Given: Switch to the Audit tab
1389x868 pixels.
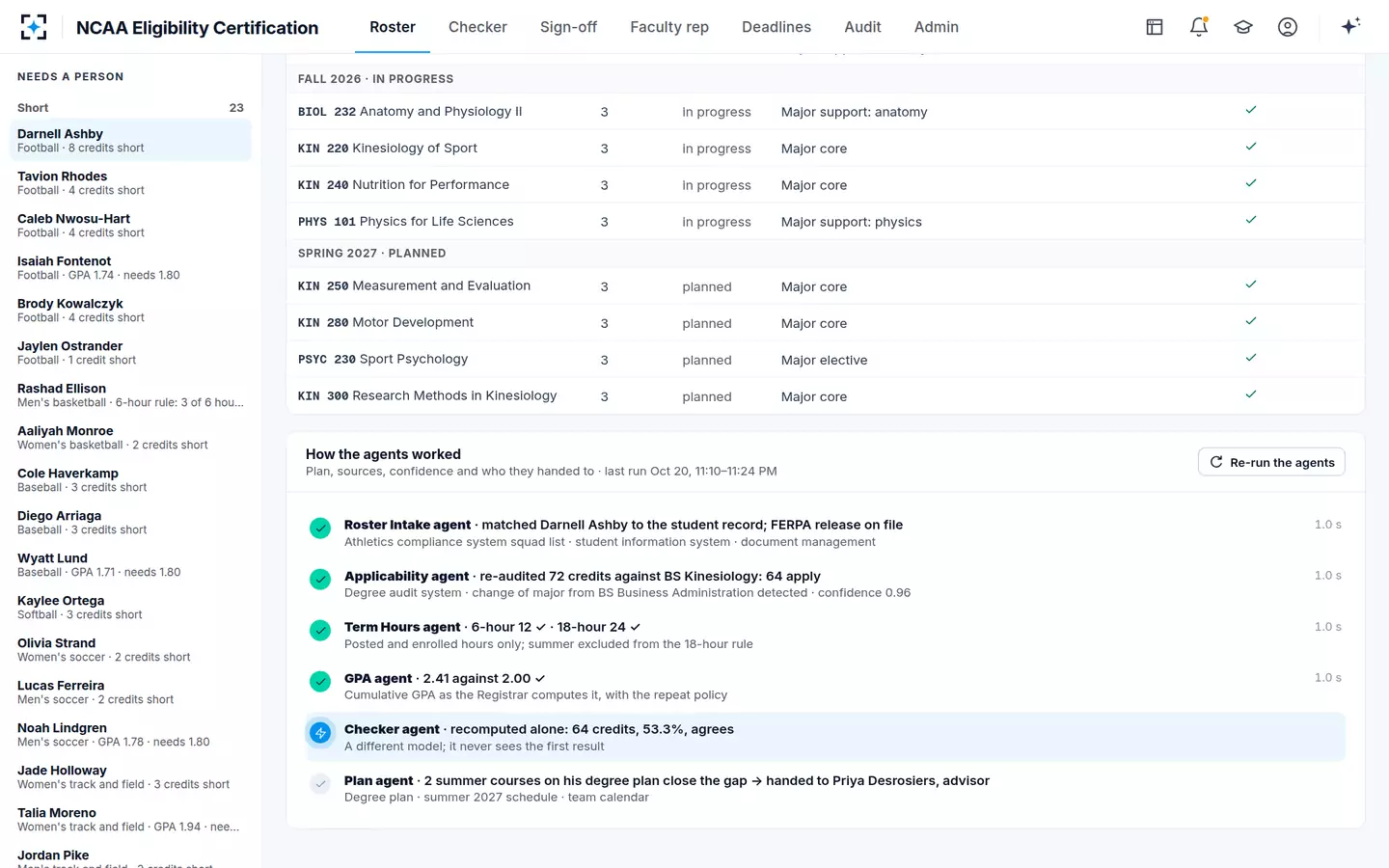Looking at the screenshot, I should coord(862,27).
